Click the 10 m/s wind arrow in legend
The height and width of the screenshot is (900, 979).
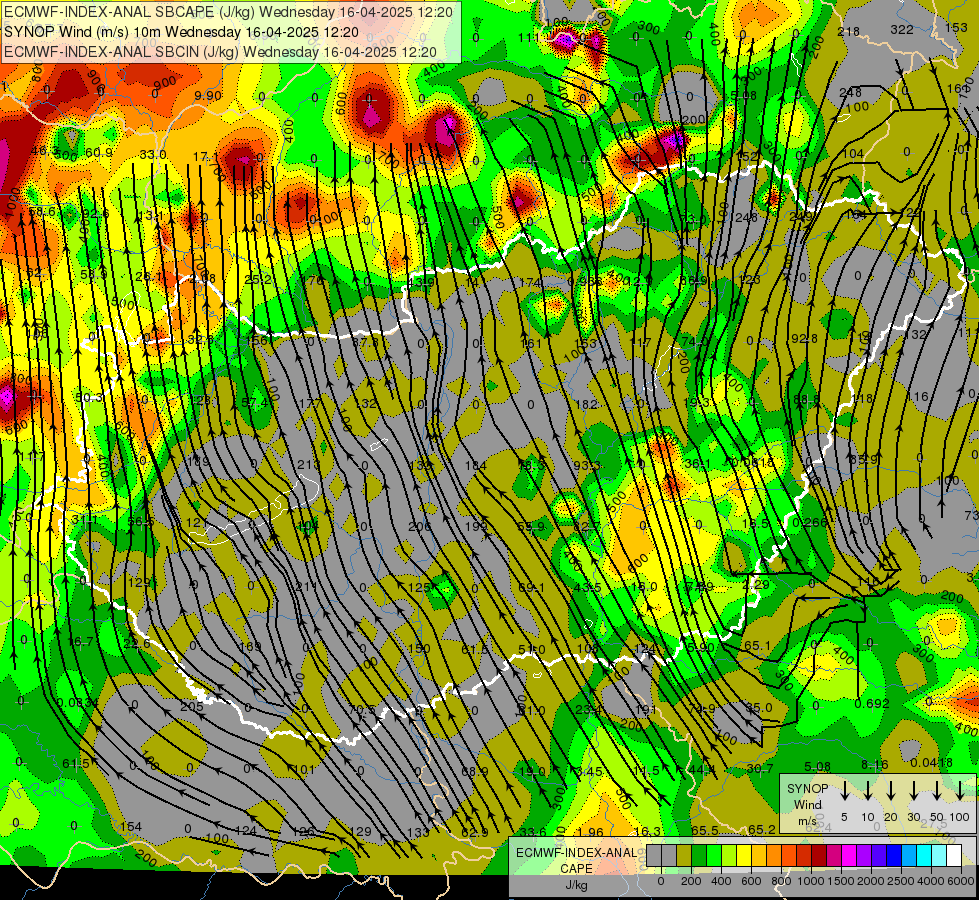point(867,790)
